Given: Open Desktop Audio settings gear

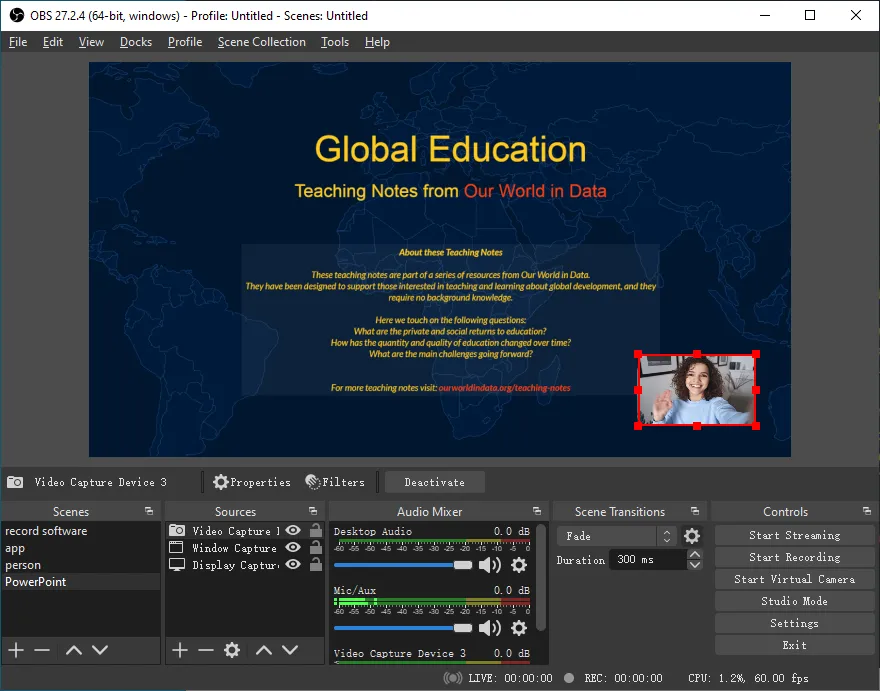Looking at the screenshot, I should point(519,565).
